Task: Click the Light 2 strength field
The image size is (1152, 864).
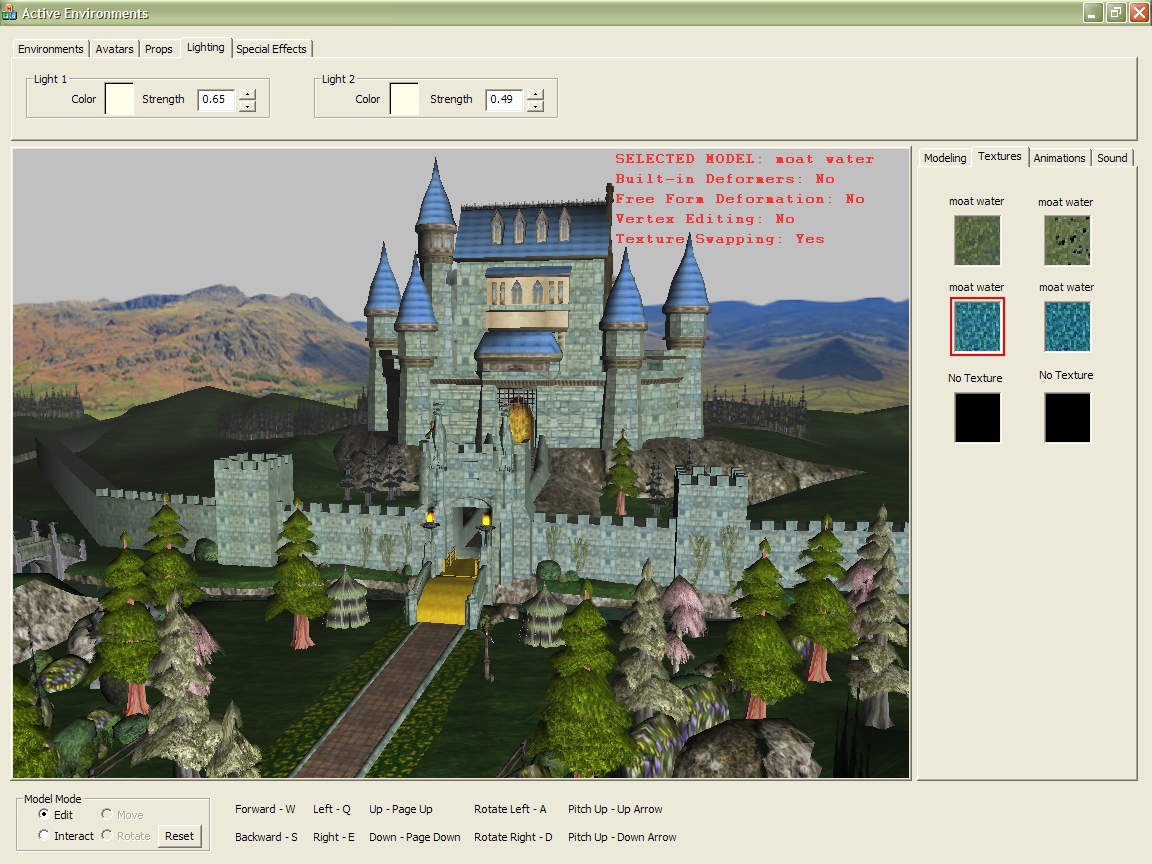Action: [x=505, y=99]
